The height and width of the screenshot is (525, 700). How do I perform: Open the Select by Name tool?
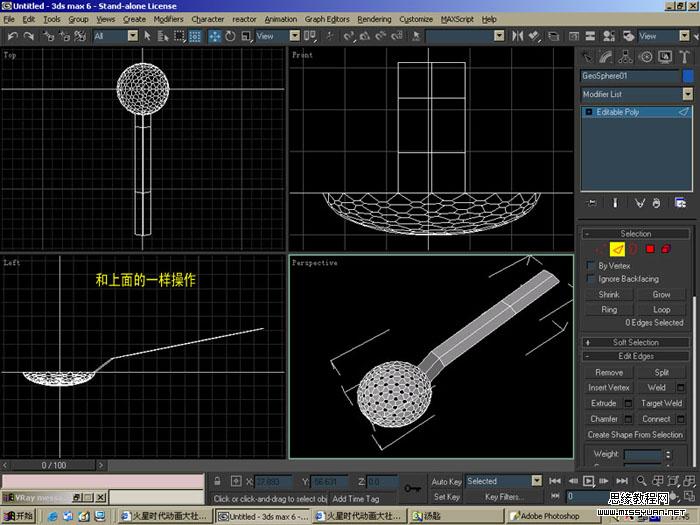163,36
